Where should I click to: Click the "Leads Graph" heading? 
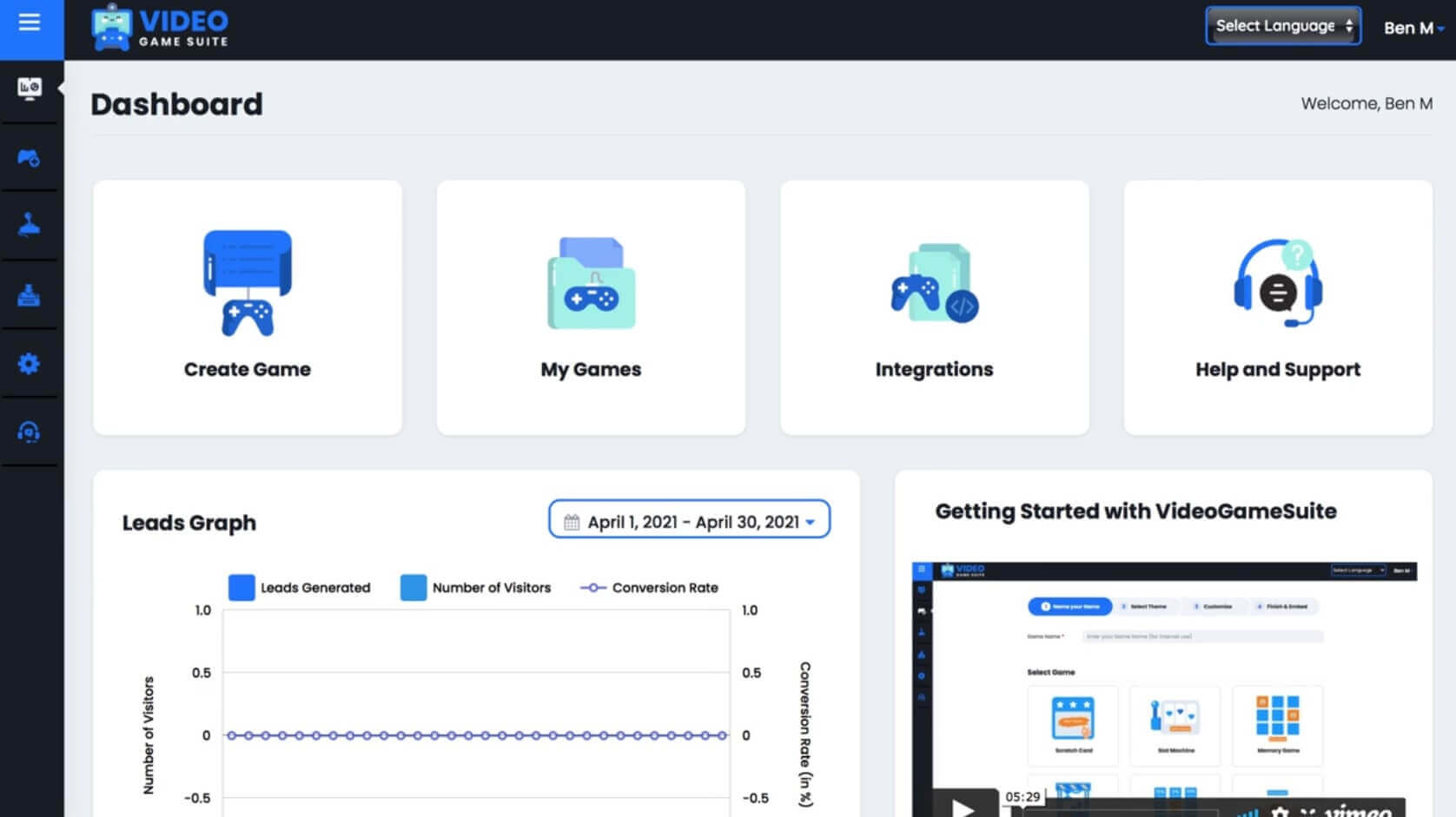189,523
